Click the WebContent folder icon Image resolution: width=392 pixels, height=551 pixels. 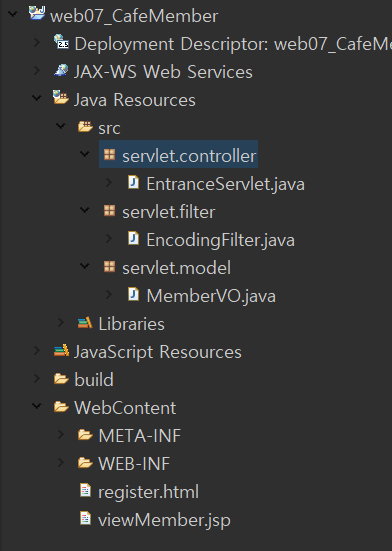(x=61, y=407)
